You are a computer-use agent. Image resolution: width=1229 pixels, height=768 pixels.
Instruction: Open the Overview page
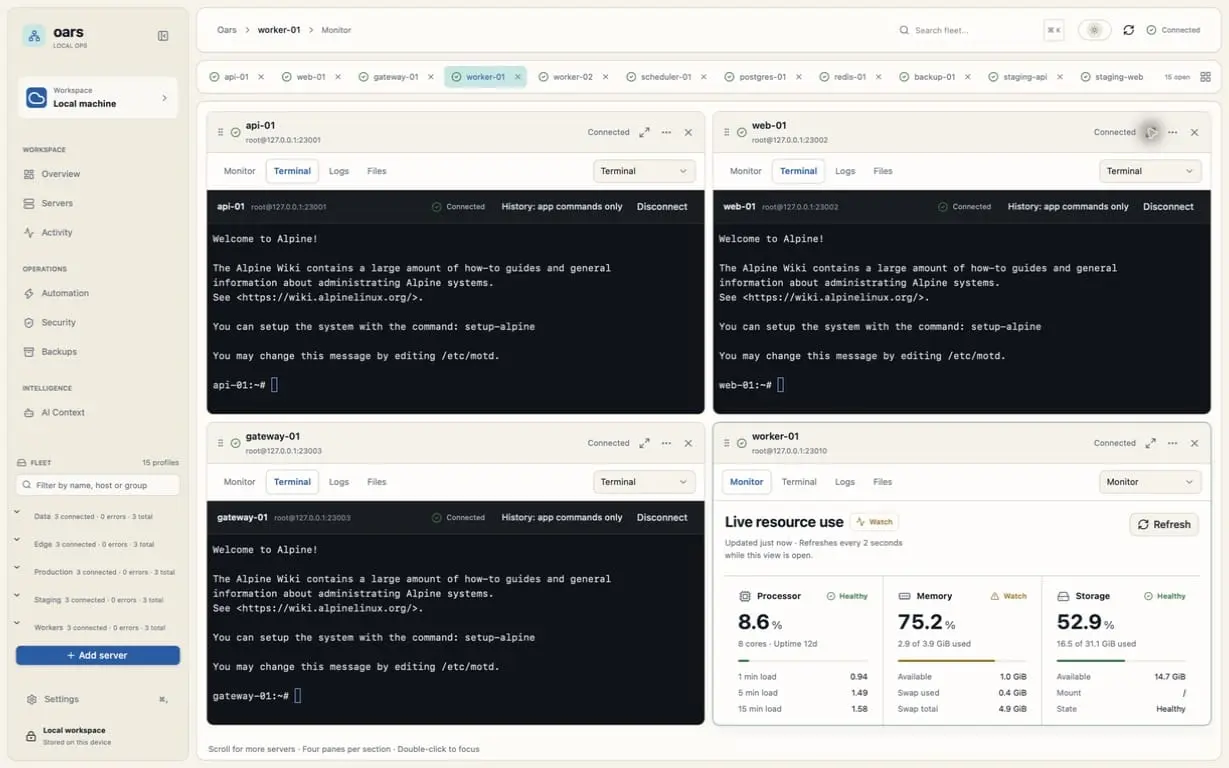[60, 174]
